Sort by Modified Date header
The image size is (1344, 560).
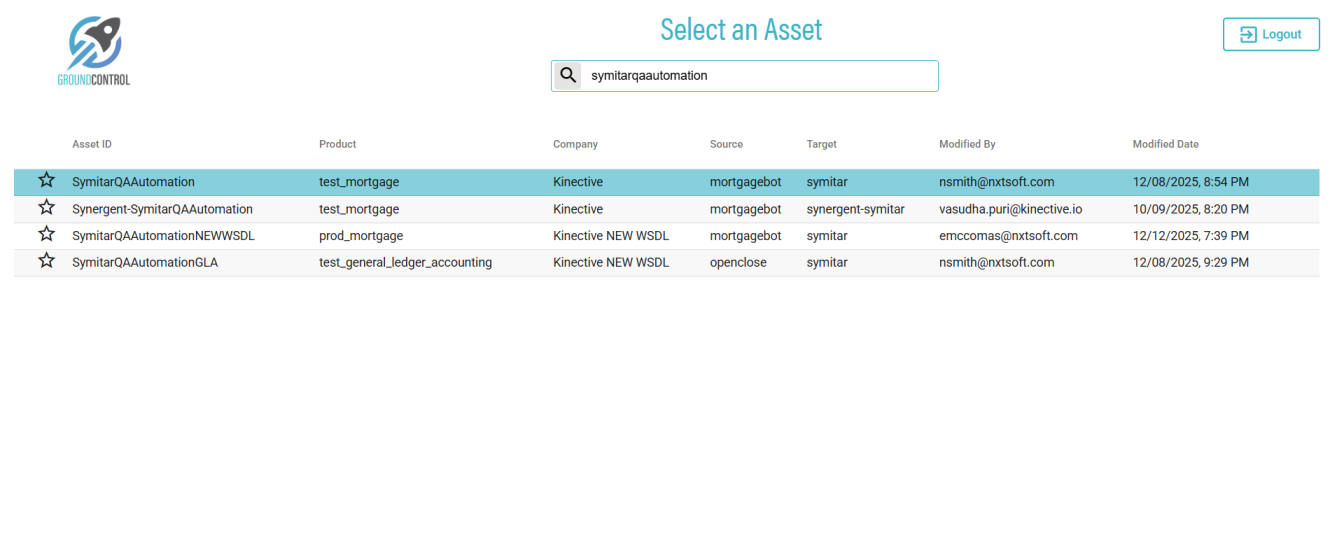[1165, 144]
